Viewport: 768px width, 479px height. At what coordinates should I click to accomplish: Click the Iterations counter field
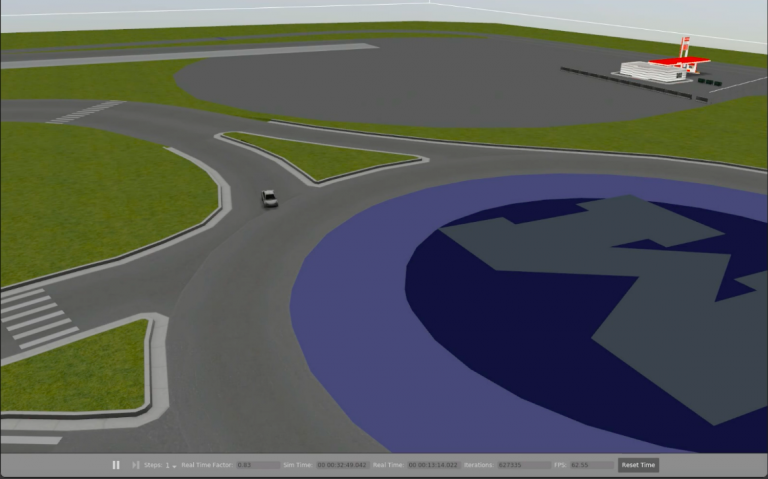point(523,465)
